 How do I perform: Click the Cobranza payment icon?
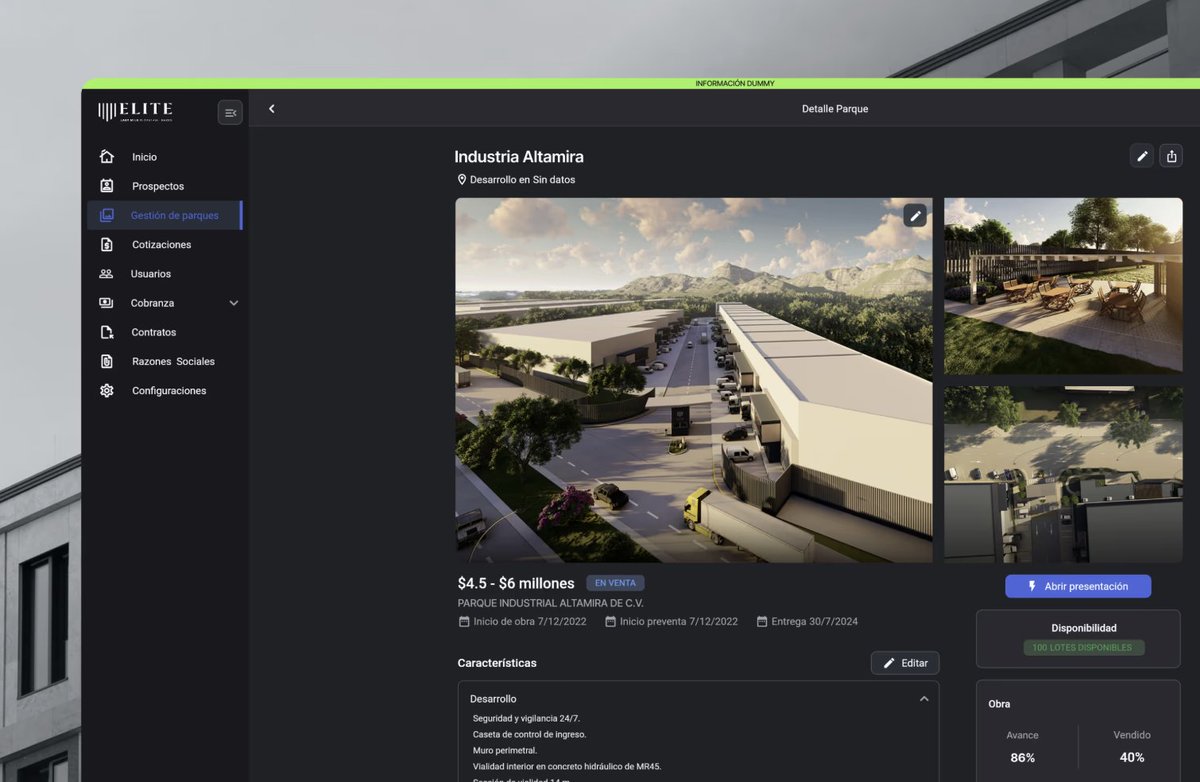(x=106, y=303)
